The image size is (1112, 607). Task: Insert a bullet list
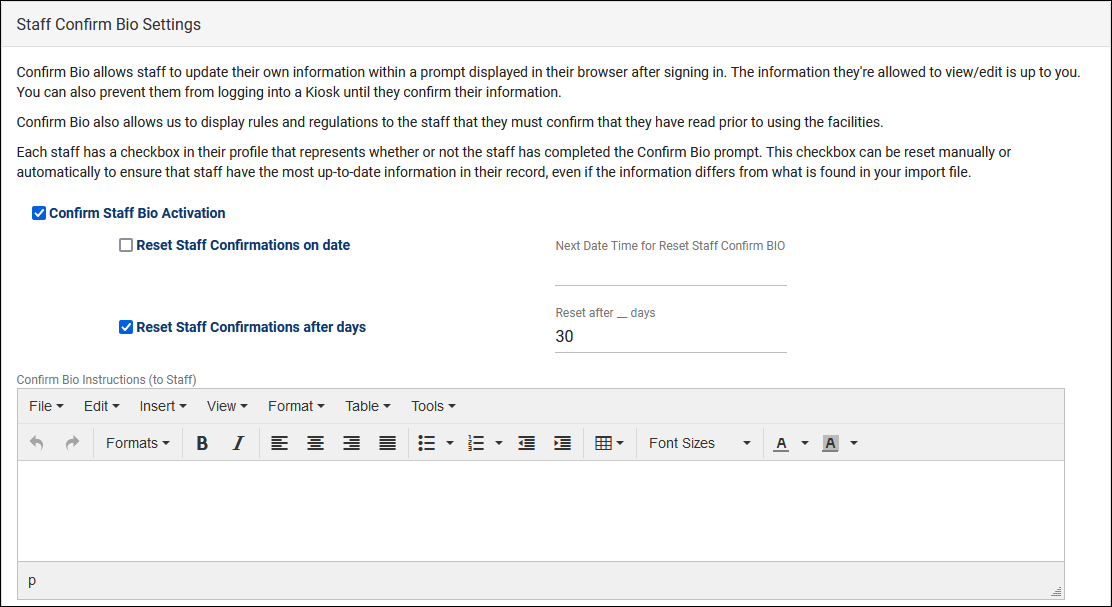tap(427, 443)
